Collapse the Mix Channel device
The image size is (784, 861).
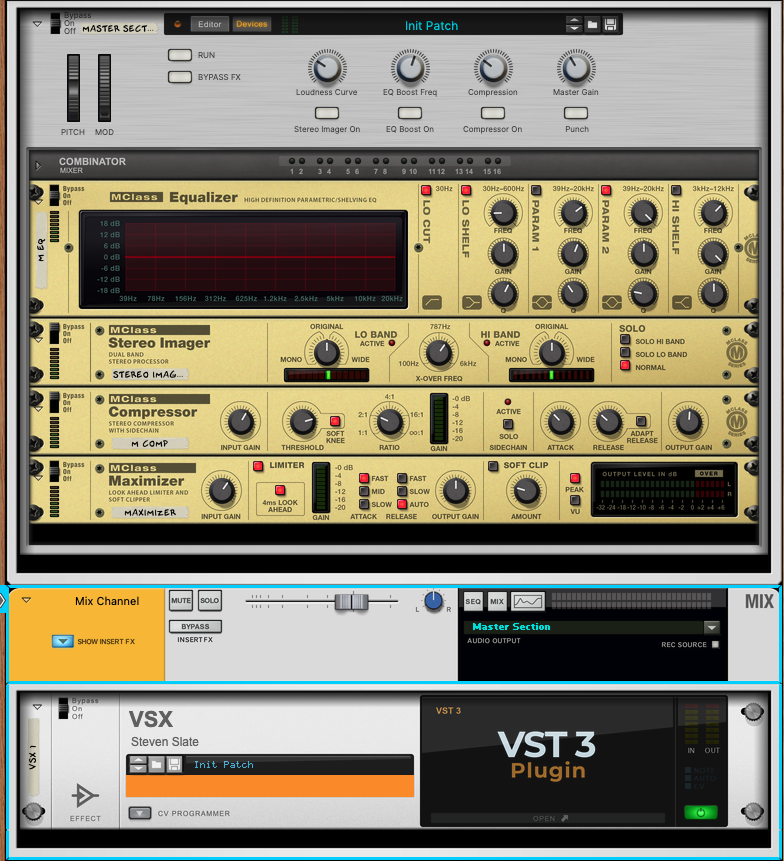pyautogui.click(x=26, y=600)
